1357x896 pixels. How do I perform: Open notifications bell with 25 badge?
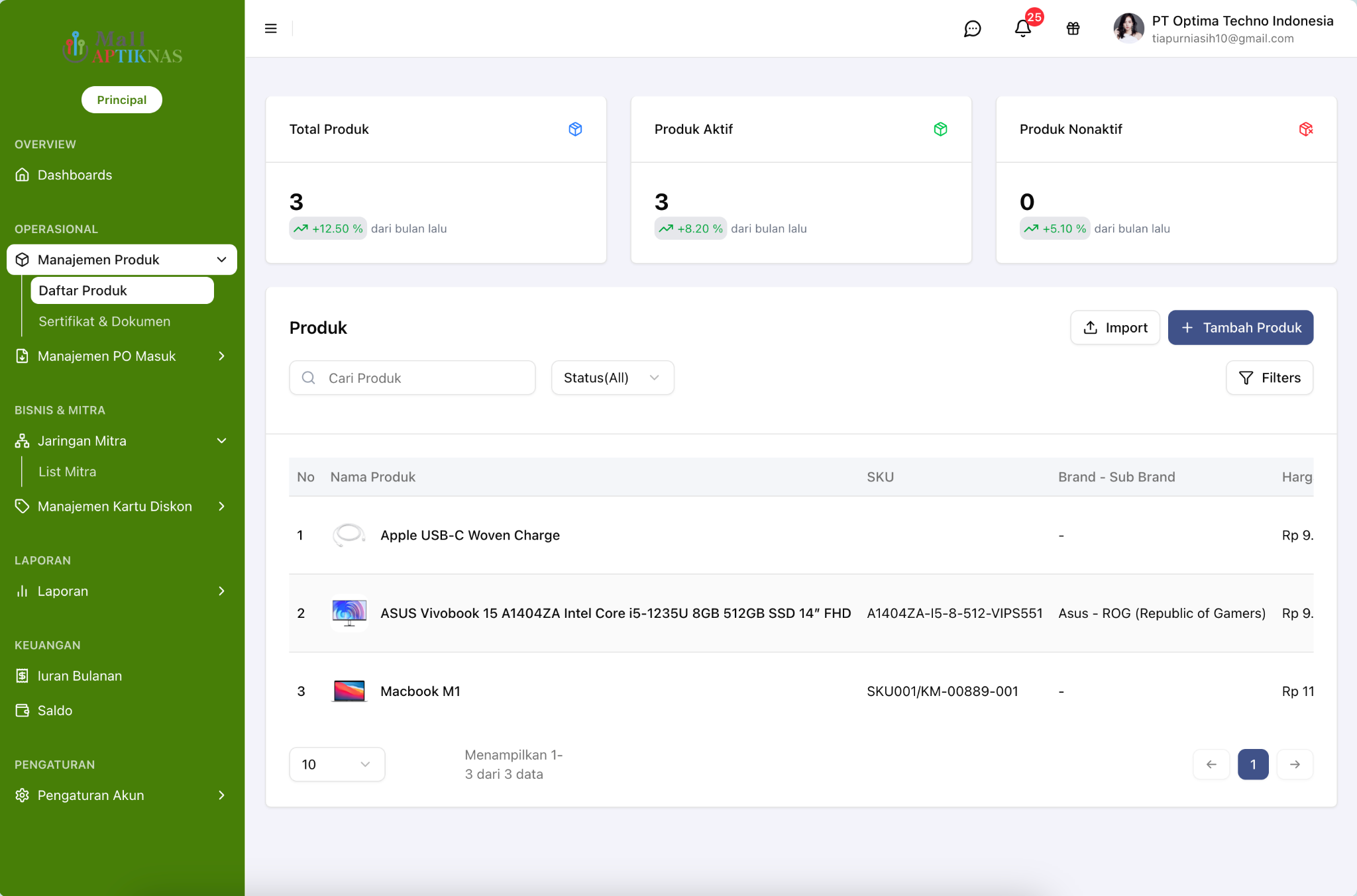[x=1024, y=27]
